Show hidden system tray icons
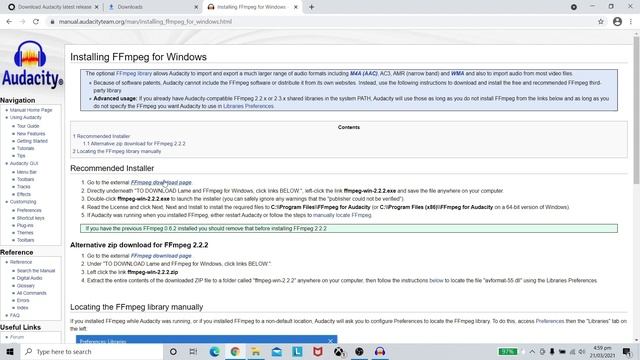Image resolution: width=640 pixels, height=360 pixels. point(532,351)
